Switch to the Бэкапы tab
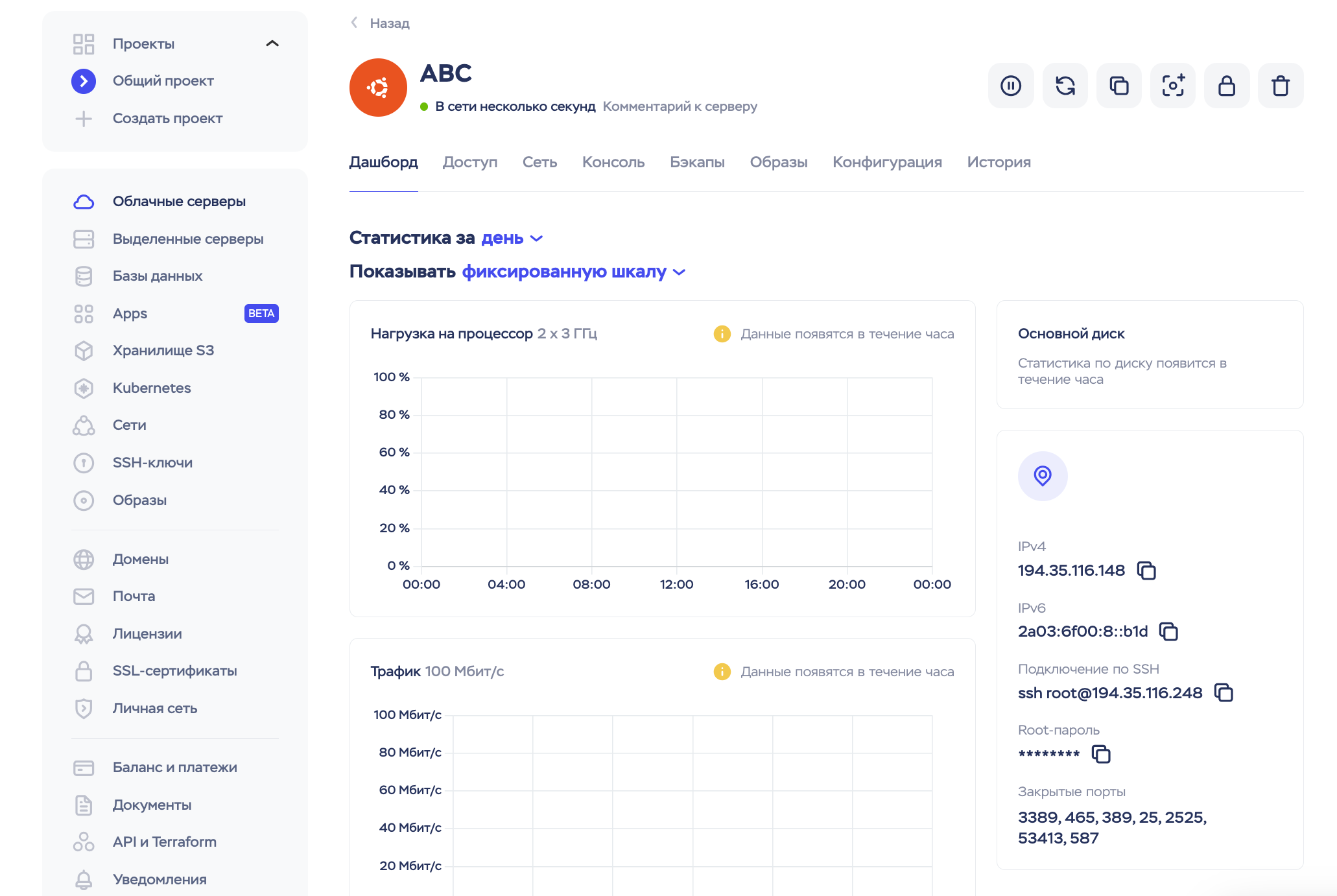The width and height of the screenshot is (1337, 896). [697, 162]
